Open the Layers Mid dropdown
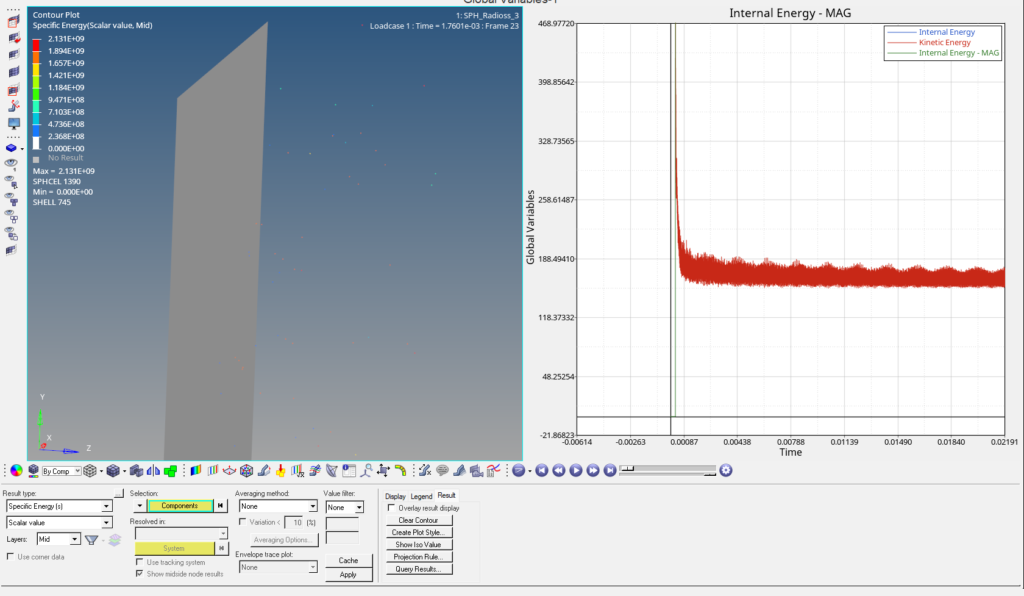The image size is (1024, 596). 57,539
